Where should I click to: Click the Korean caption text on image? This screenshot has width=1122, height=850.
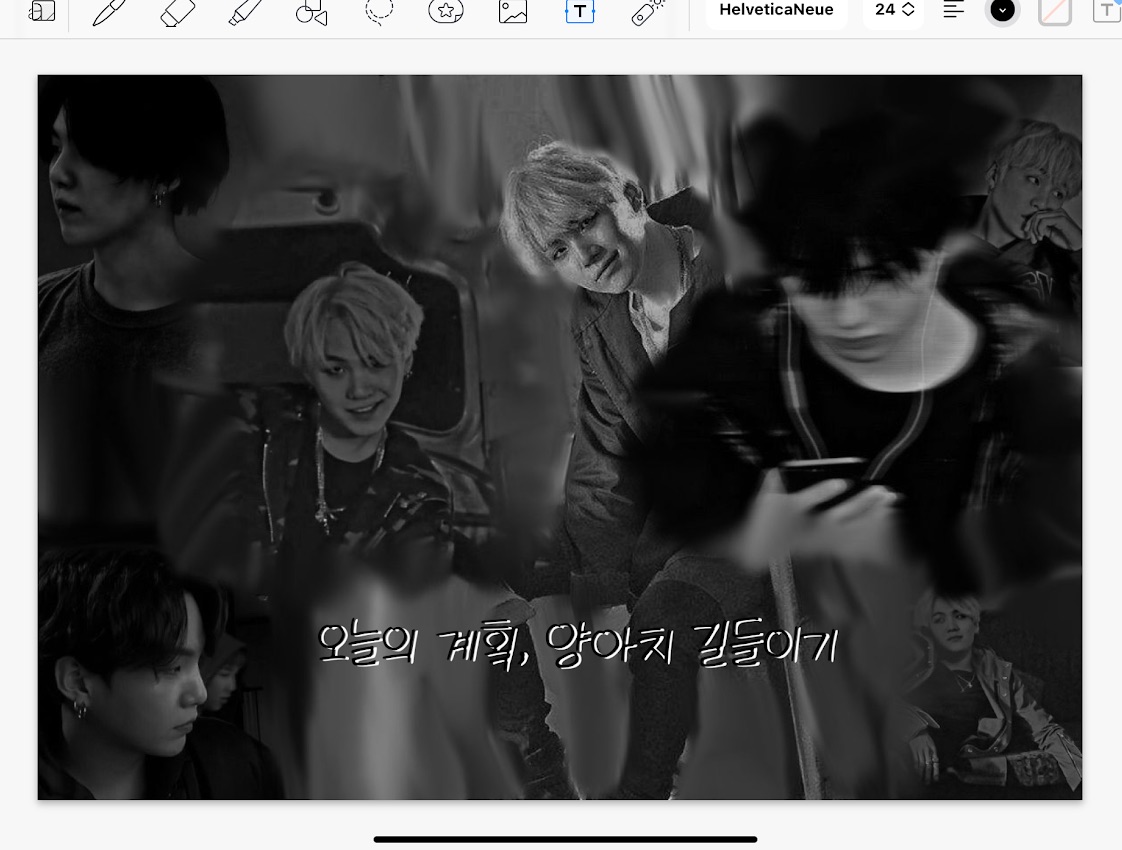point(576,645)
